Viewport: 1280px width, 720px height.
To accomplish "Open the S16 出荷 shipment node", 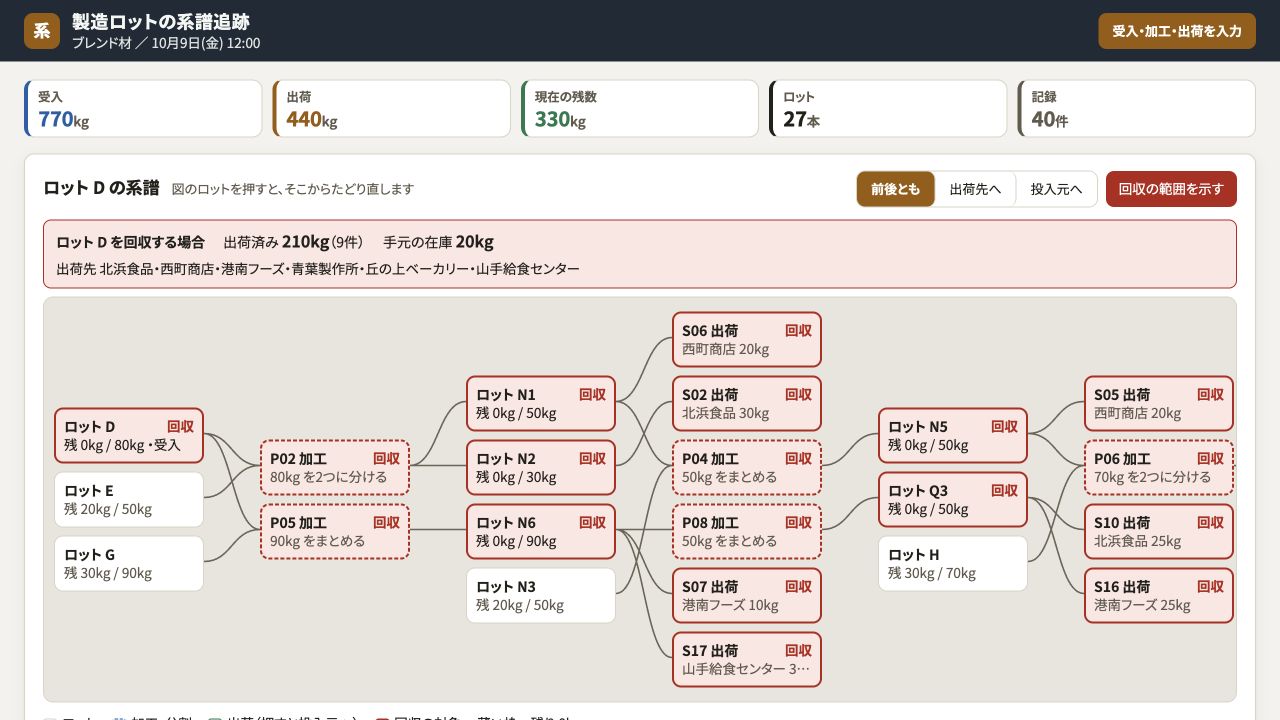I will 1159,595.
